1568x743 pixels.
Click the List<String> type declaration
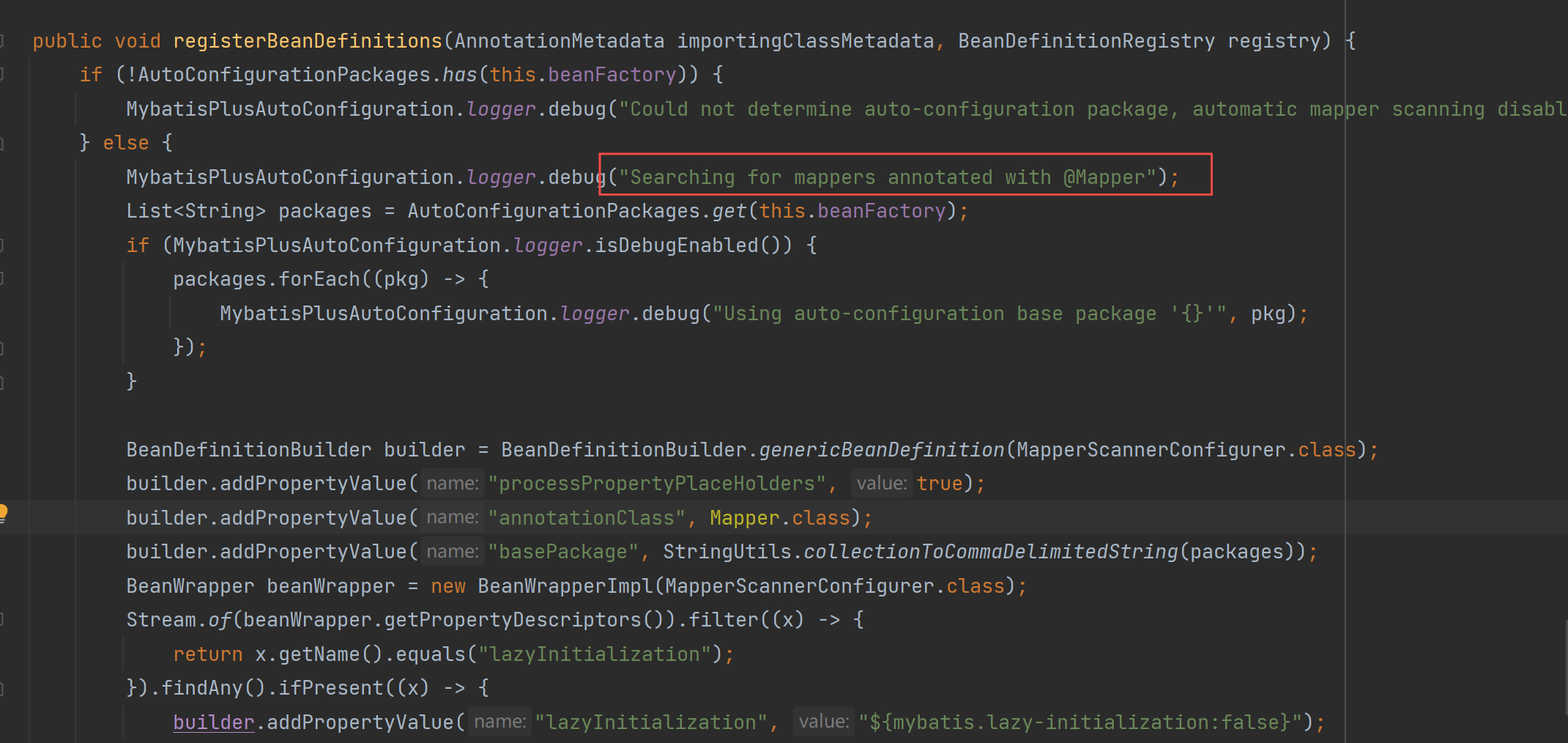pyautogui.click(x=196, y=211)
